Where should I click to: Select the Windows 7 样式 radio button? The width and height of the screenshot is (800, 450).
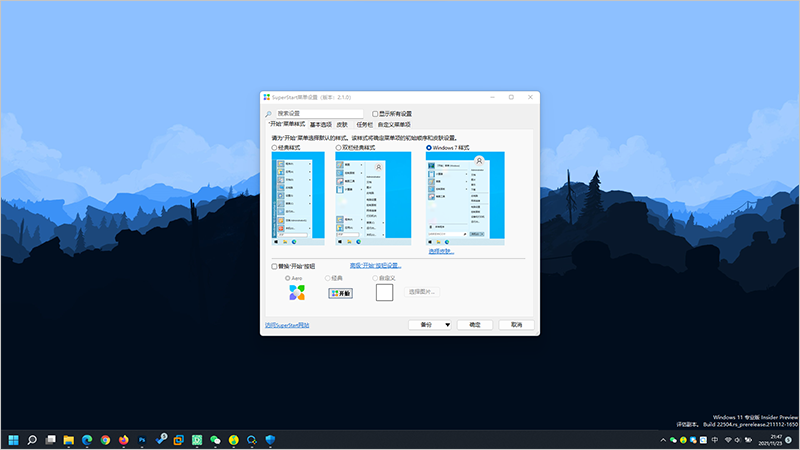(429, 147)
